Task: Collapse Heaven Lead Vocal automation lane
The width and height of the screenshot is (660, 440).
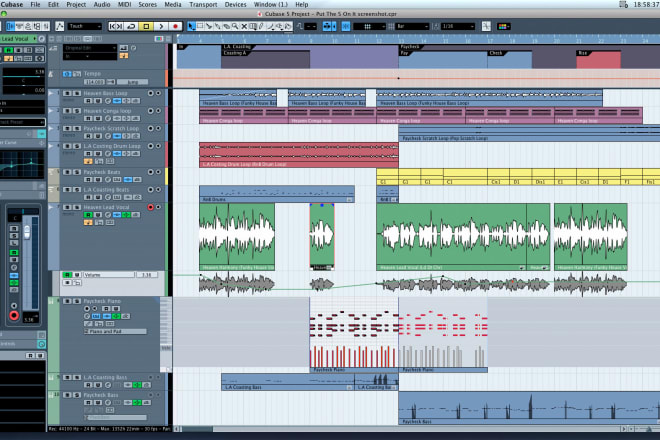Action: [51, 207]
